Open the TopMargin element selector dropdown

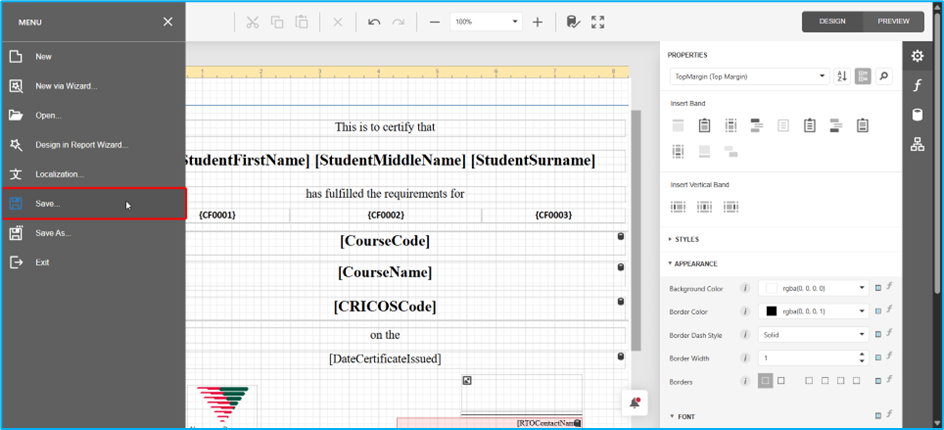(x=749, y=76)
